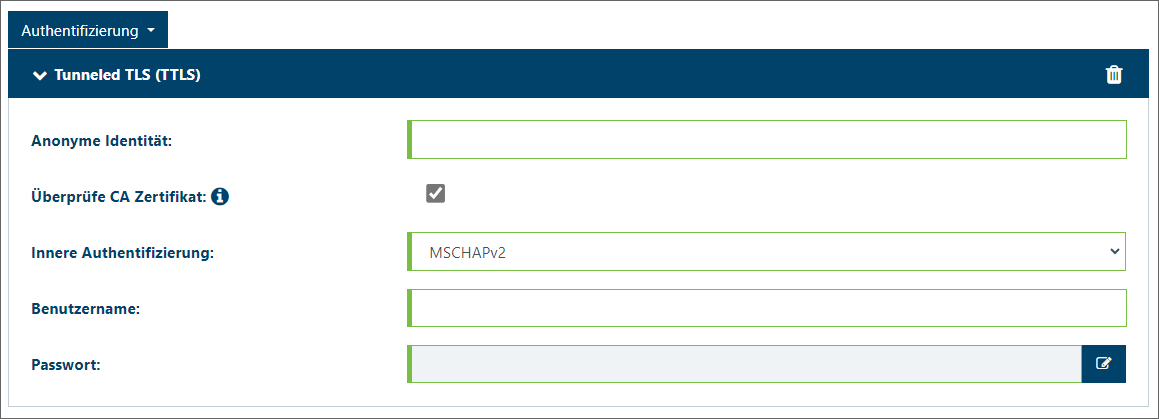Focus the Anonyme Identität text field
This screenshot has height=419, width=1159.
767,140
